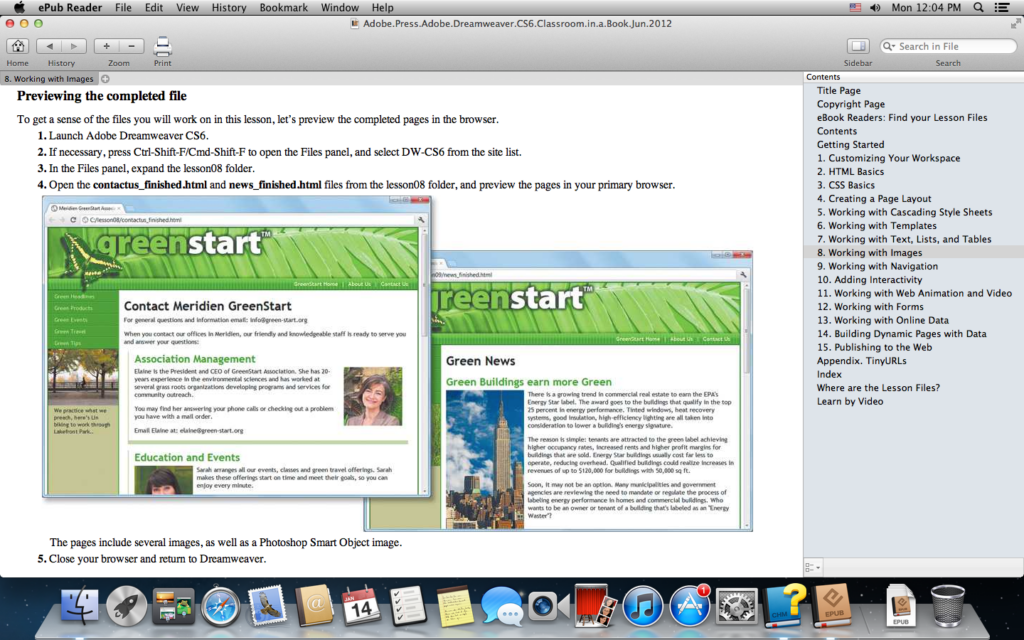Open Photo Booth in Dock
This screenshot has height=640, width=1024.
click(595, 607)
